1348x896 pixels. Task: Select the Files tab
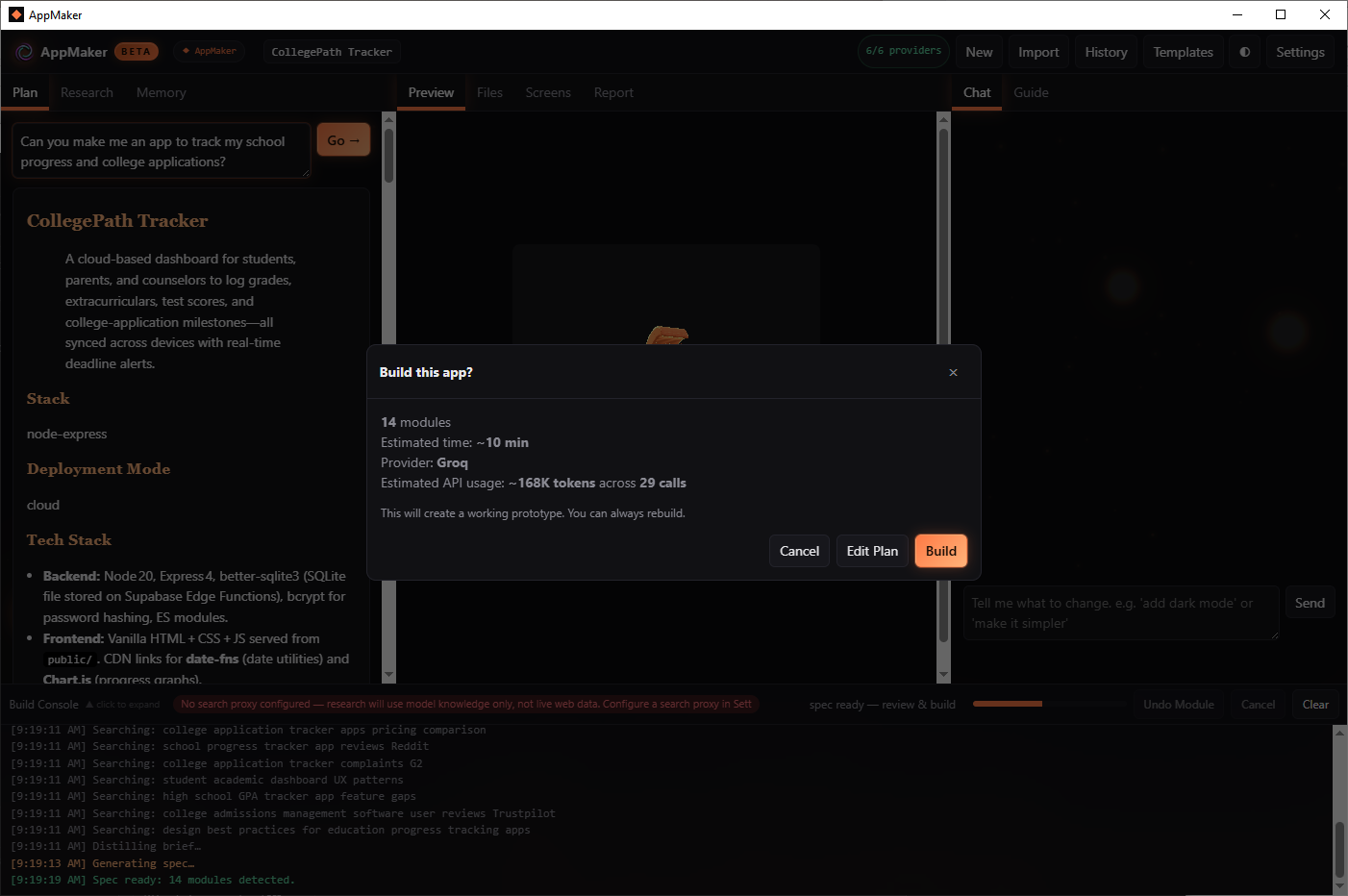[489, 92]
